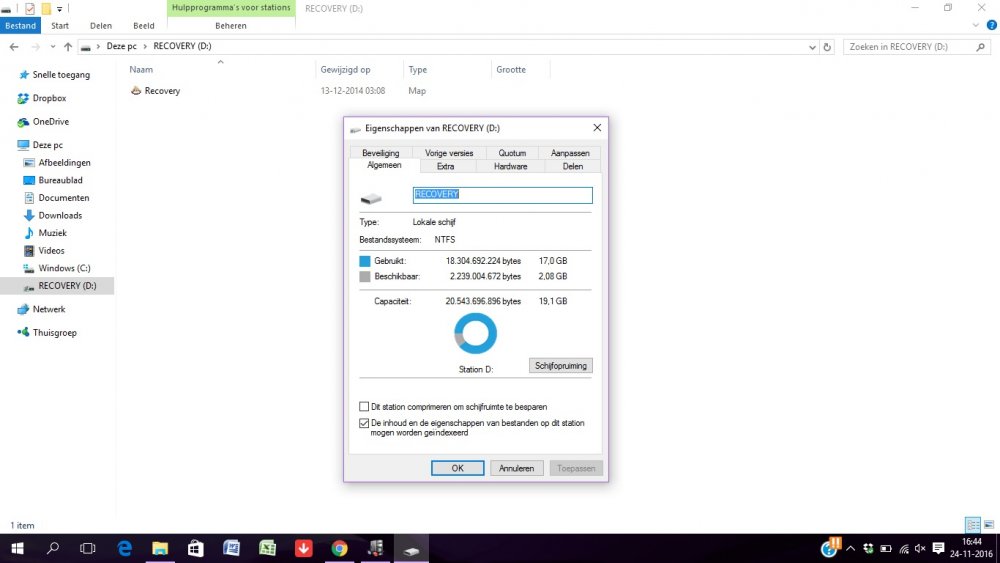Go back with the left arrow

pyautogui.click(x=14, y=47)
